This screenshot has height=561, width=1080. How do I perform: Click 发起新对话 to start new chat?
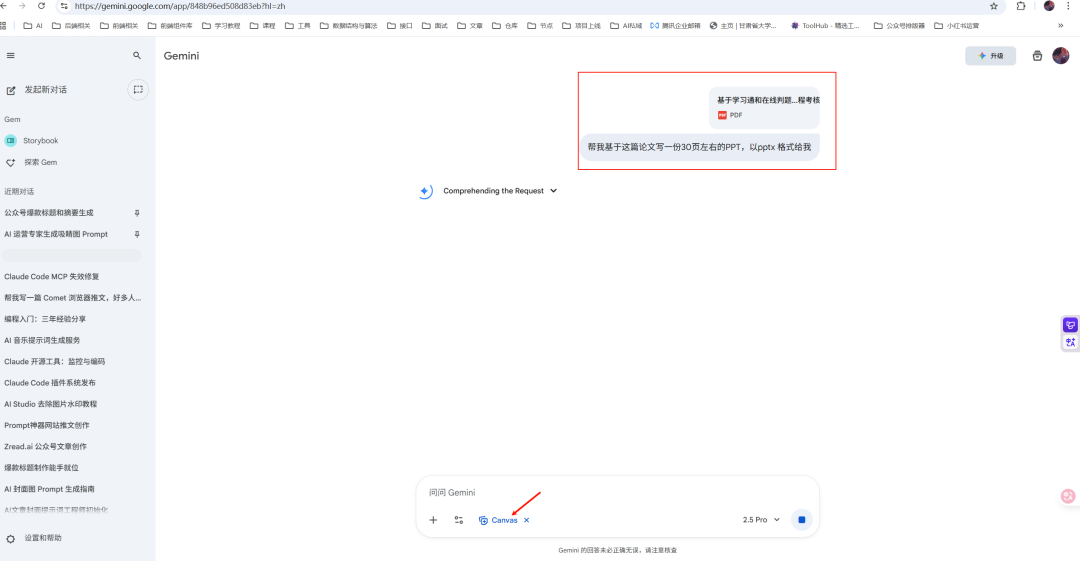coord(45,90)
